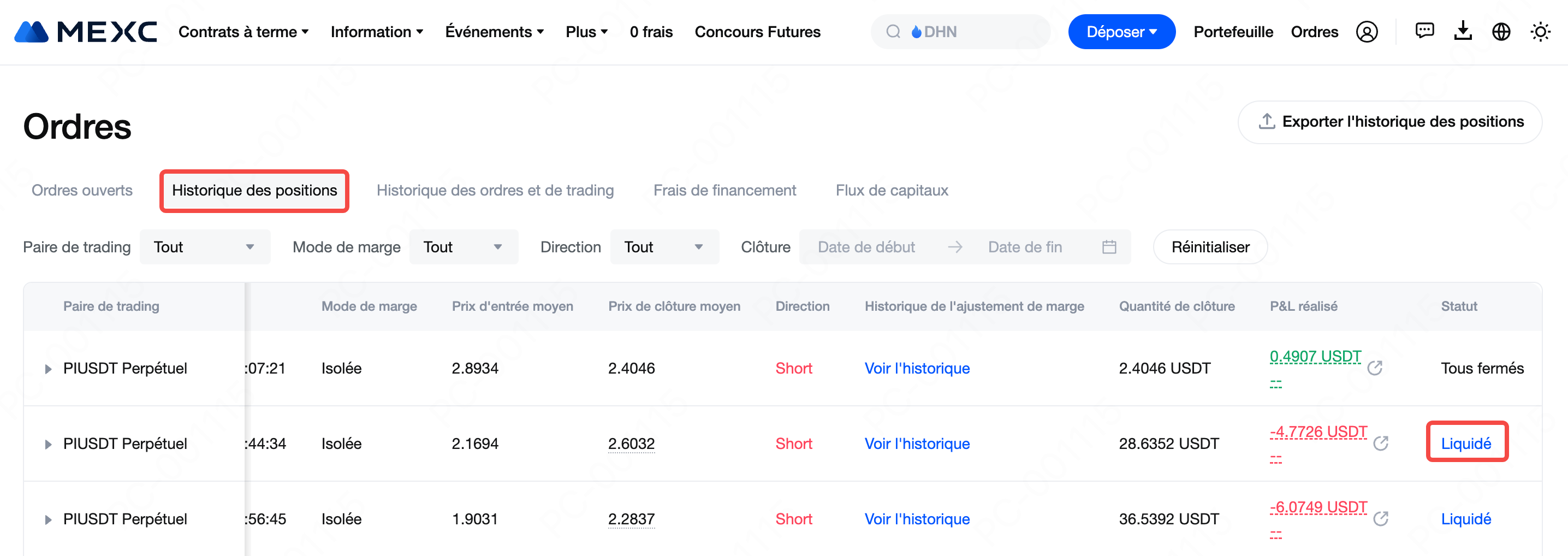Open the user account profile icon
1568x556 pixels.
pyautogui.click(x=1367, y=32)
